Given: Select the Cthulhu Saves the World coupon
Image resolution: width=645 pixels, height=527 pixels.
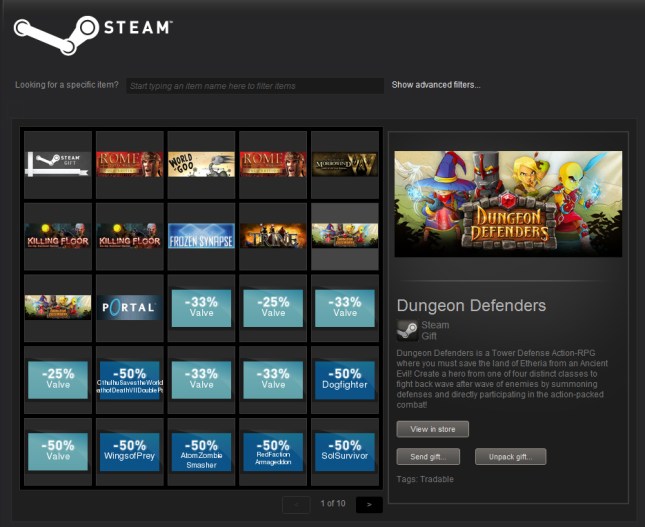Looking at the screenshot, I should (x=130, y=380).
